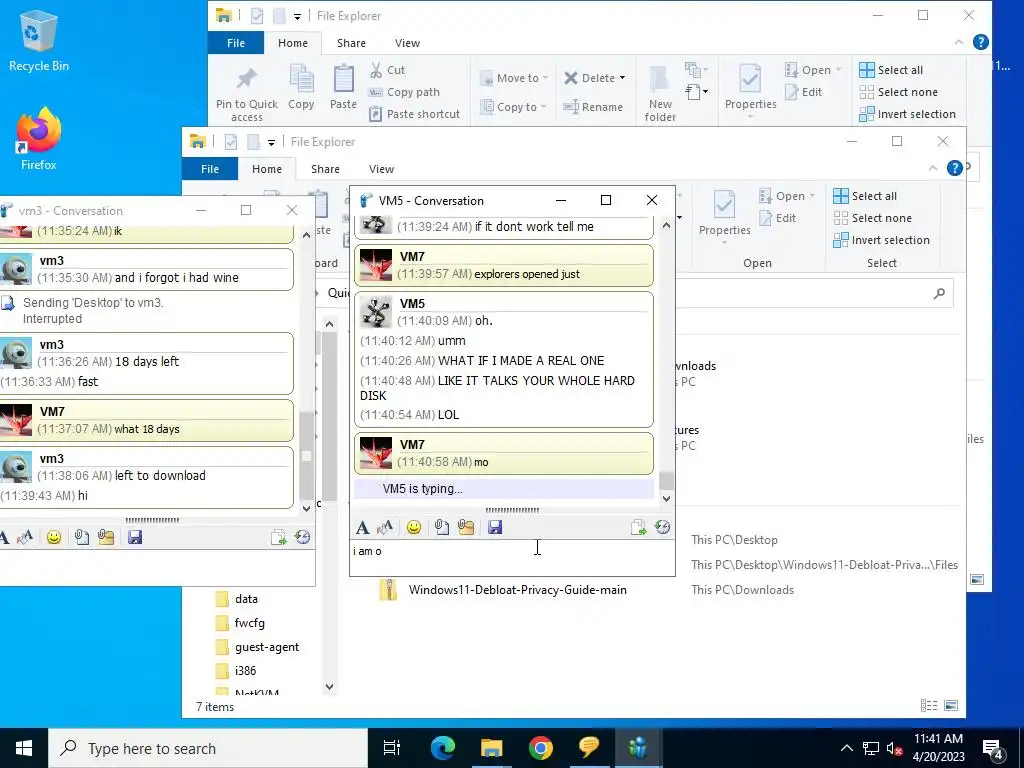Click yellow chat bubble taskbar icon
This screenshot has width=1024, height=768.
(589, 747)
